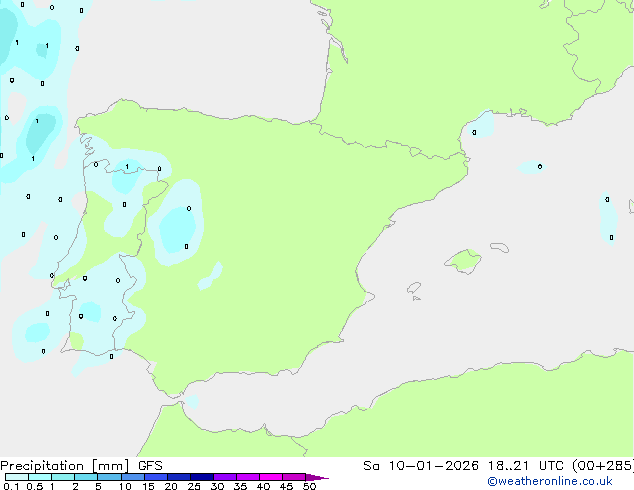Click Ibiza island on the map
634x490 pixels.
(414, 288)
